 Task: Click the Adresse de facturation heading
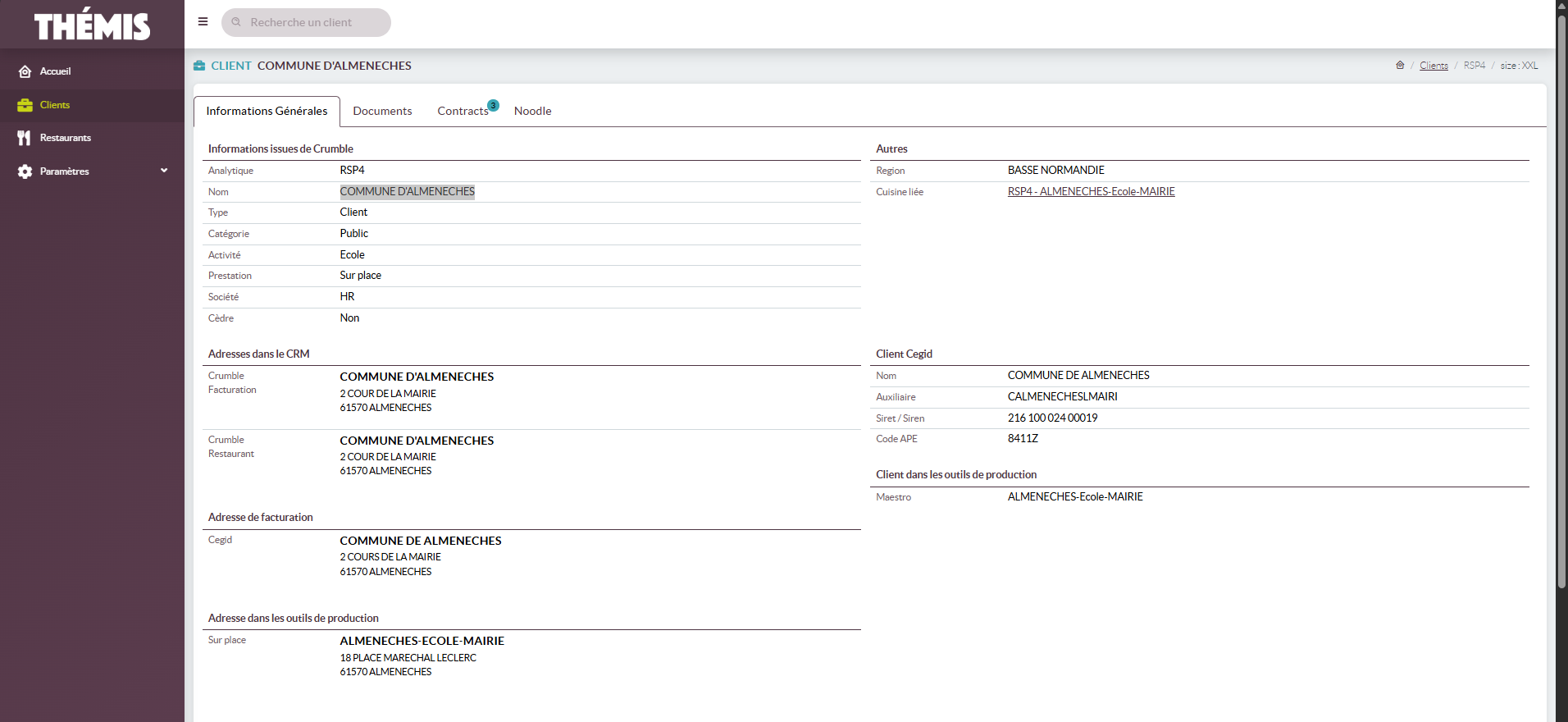pyautogui.click(x=260, y=518)
